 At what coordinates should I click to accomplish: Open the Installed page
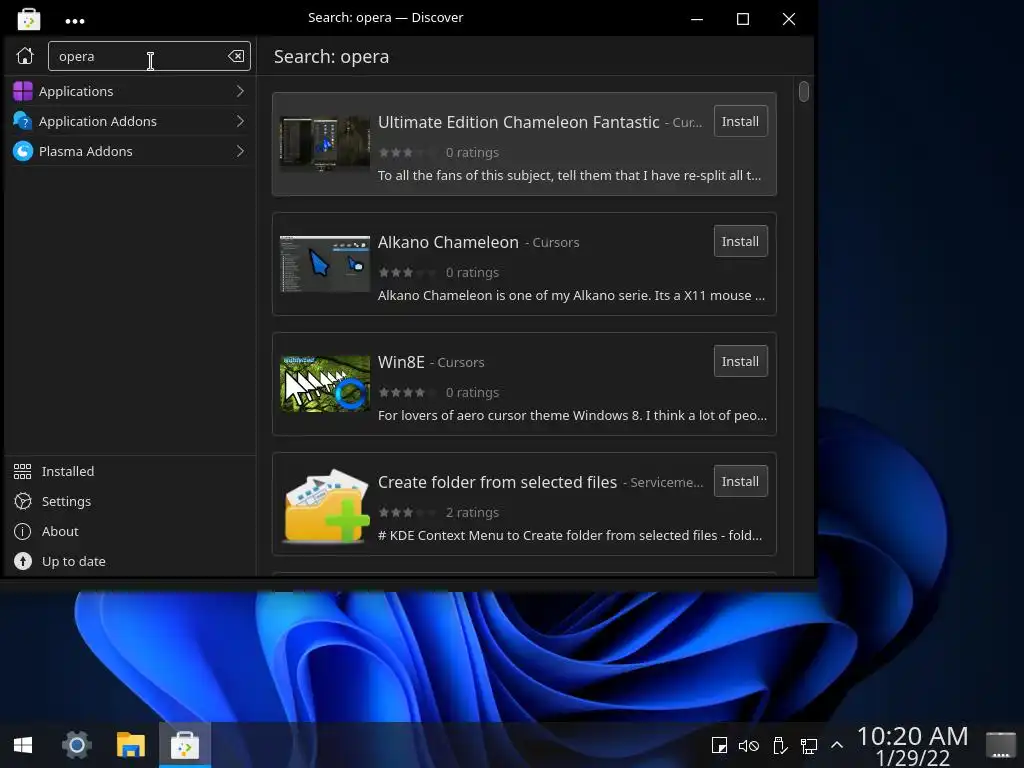click(x=131, y=472)
